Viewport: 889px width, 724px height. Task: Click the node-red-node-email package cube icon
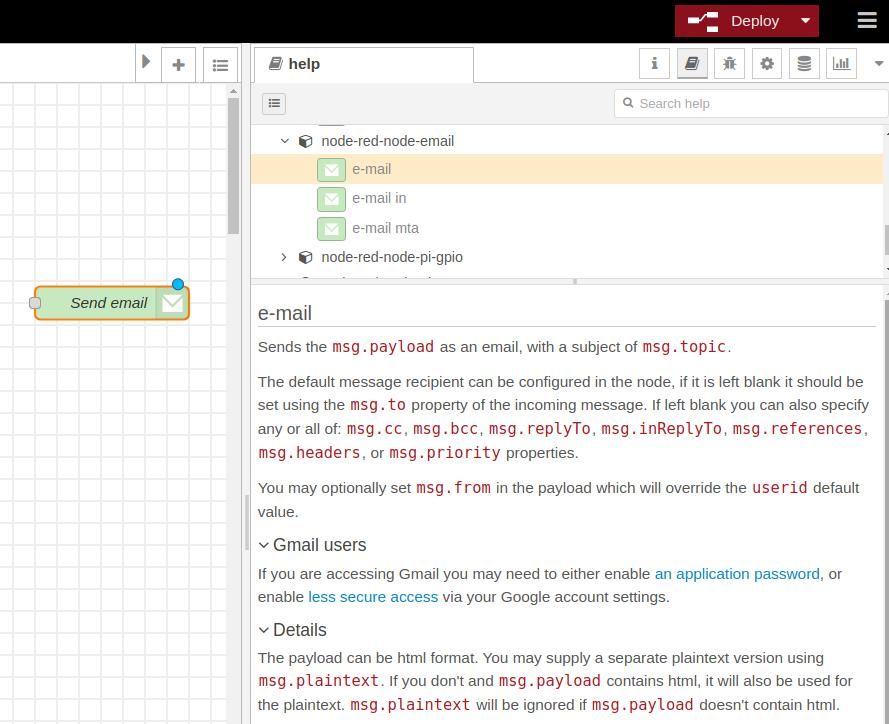click(x=306, y=141)
